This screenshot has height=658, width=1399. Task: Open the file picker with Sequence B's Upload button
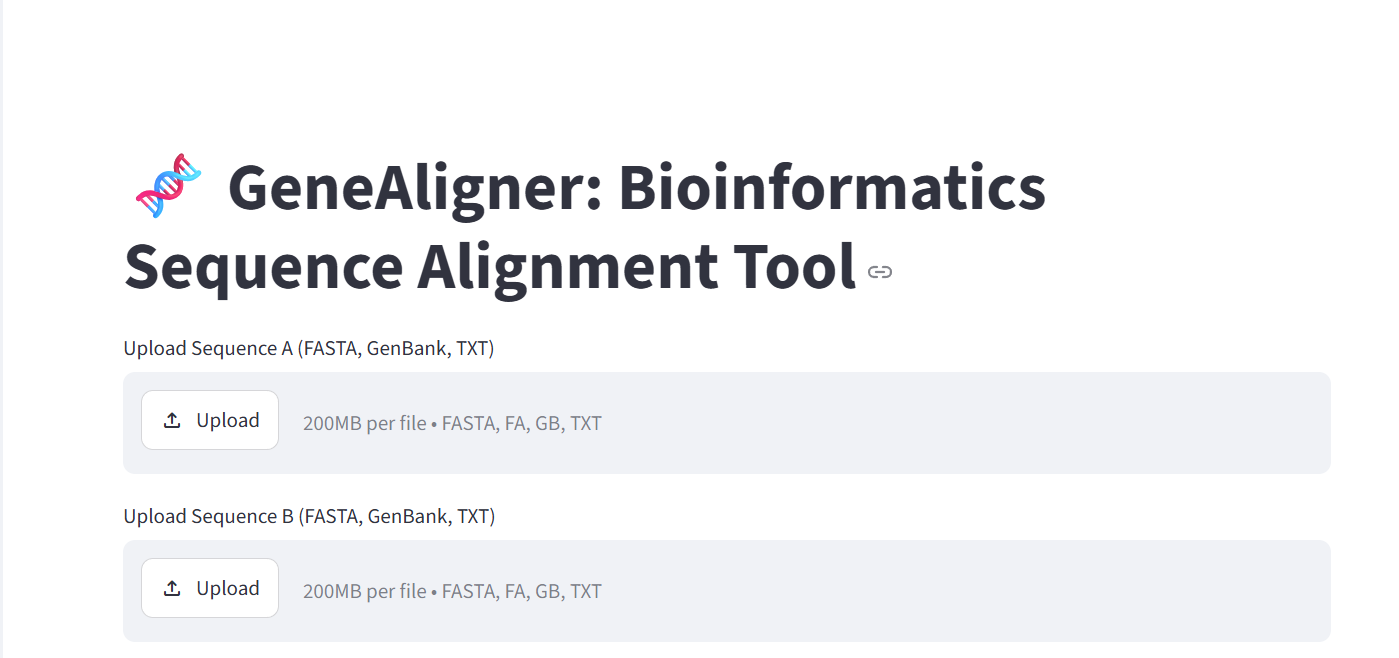pyautogui.click(x=210, y=588)
